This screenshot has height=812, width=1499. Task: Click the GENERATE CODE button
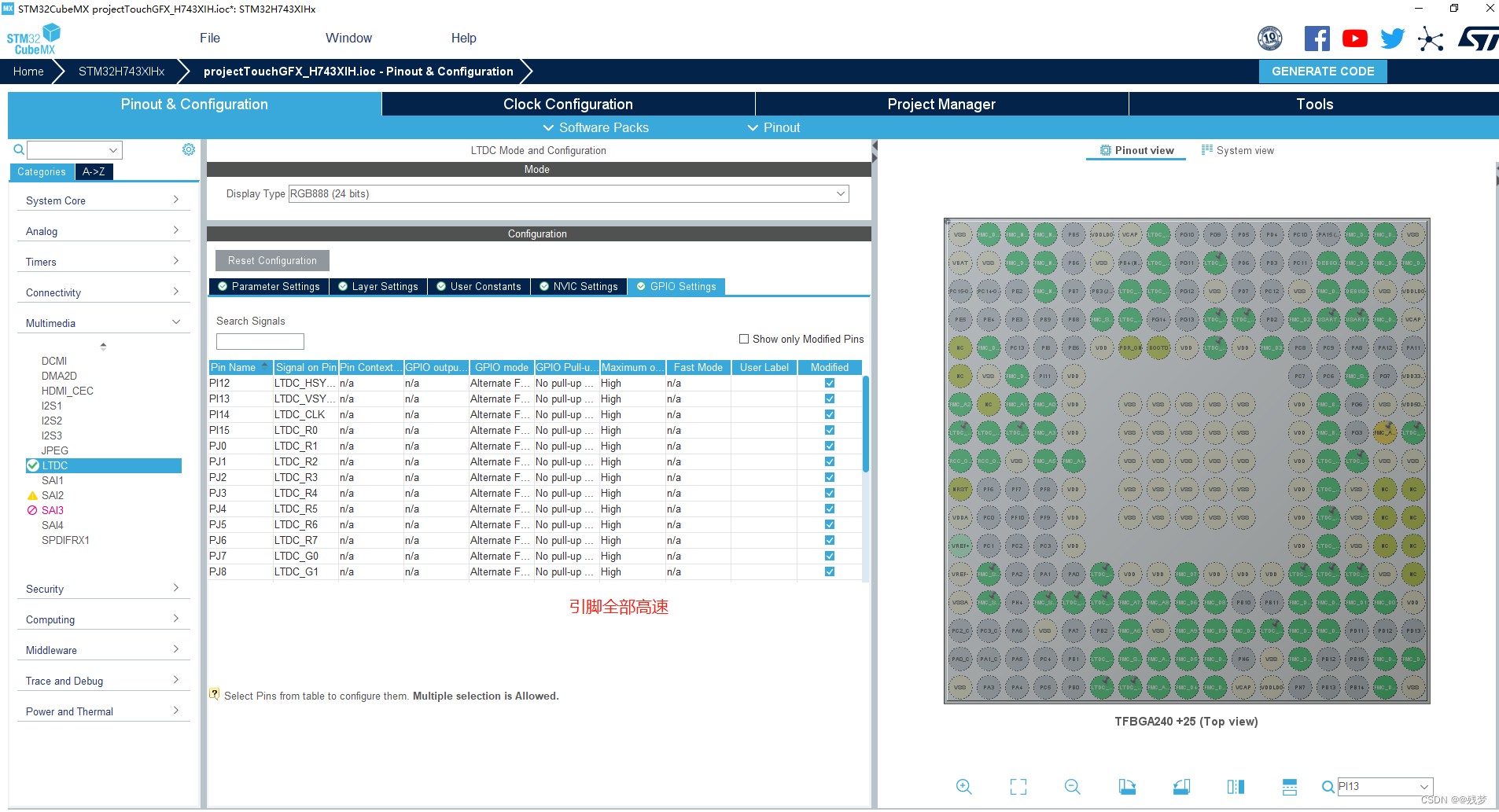coord(1323,72)
